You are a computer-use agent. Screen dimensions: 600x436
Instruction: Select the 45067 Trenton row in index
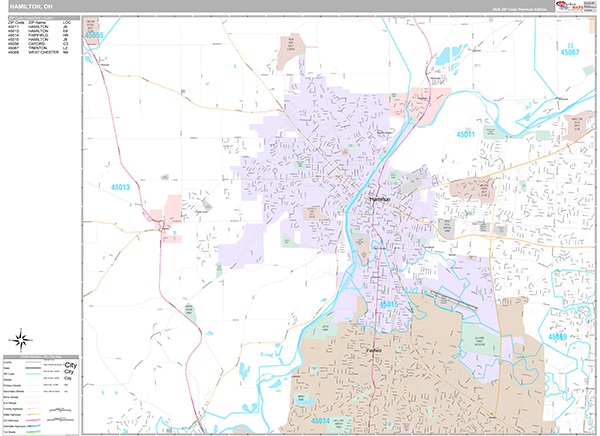(40, 47)
